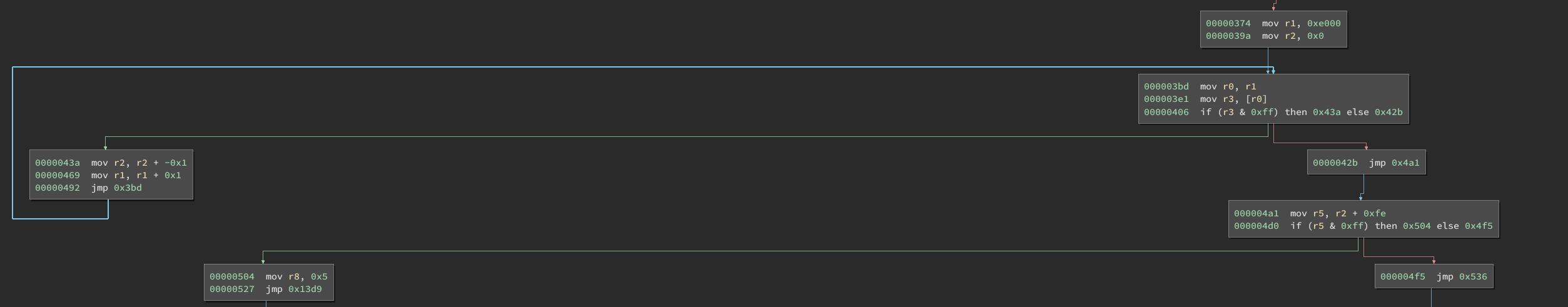Follow the 0x42b else target
This screenshot has width=1568, height=307.
[1388, 113]
